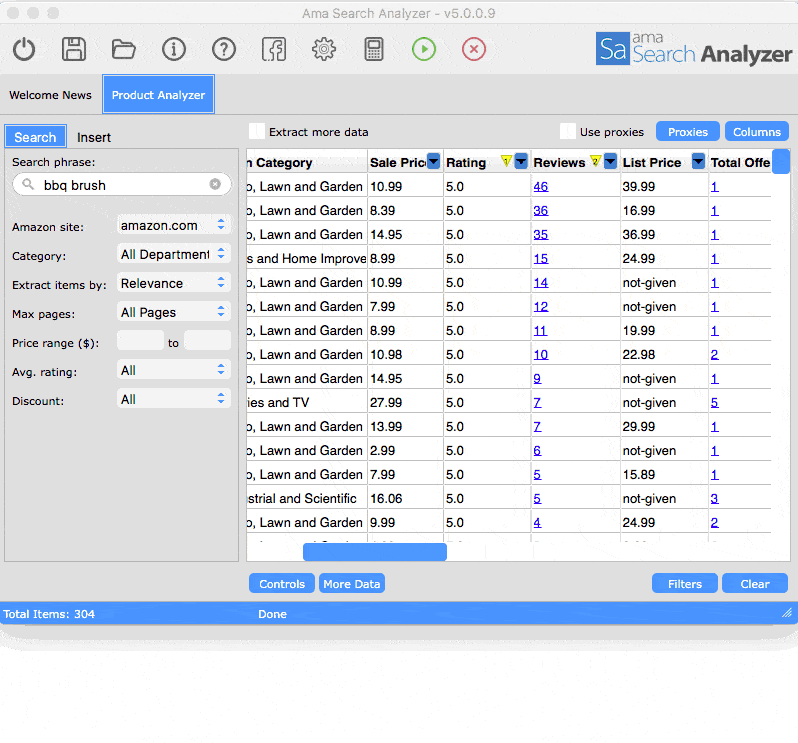Viewport: 798px width, 743px height.
Task: Click the Controls button
Action: pyautogui.click(x=282, y=584)
